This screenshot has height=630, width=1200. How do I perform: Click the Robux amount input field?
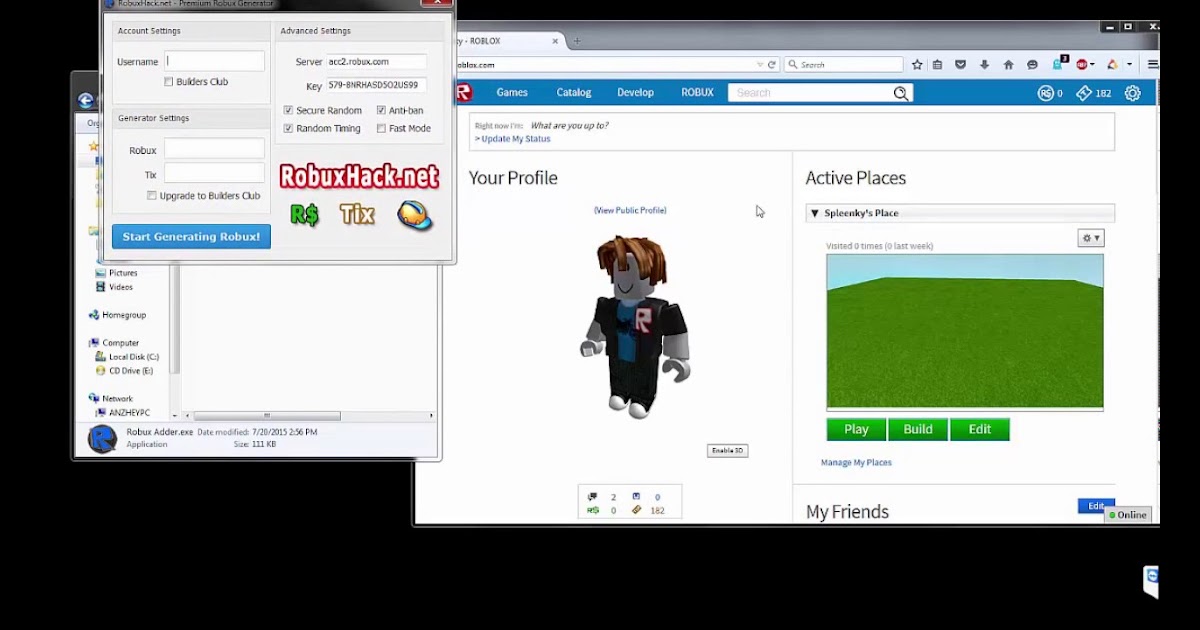[x=214, y=149]
